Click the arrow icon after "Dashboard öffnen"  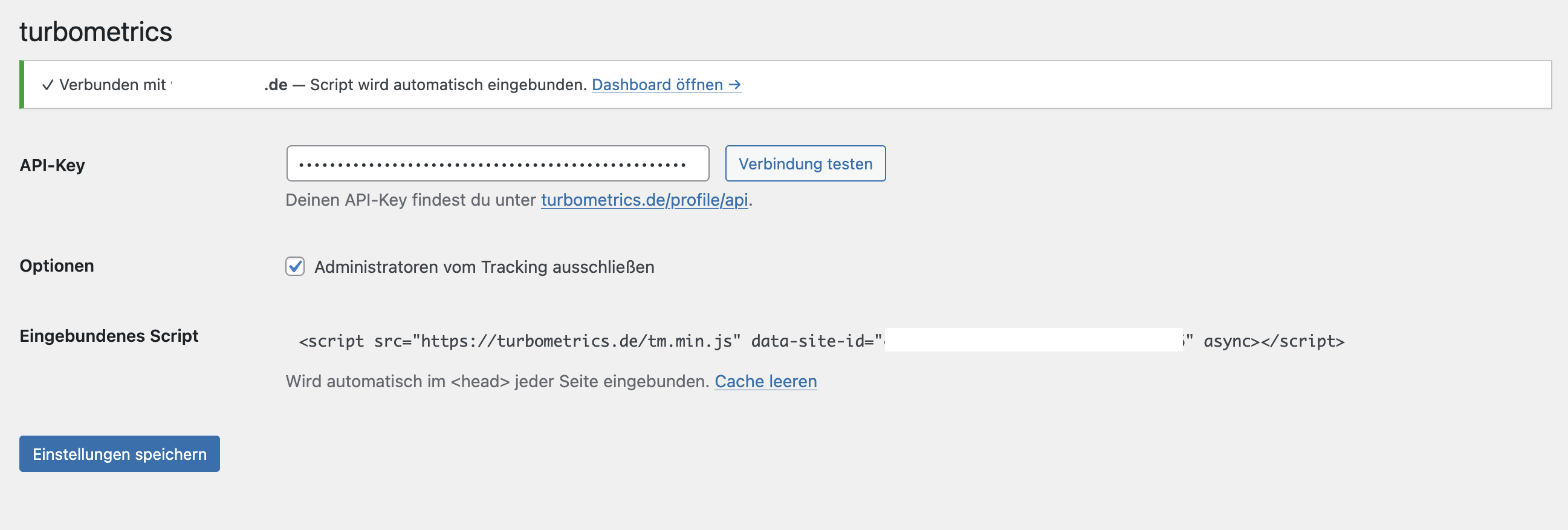click(734, 85)
